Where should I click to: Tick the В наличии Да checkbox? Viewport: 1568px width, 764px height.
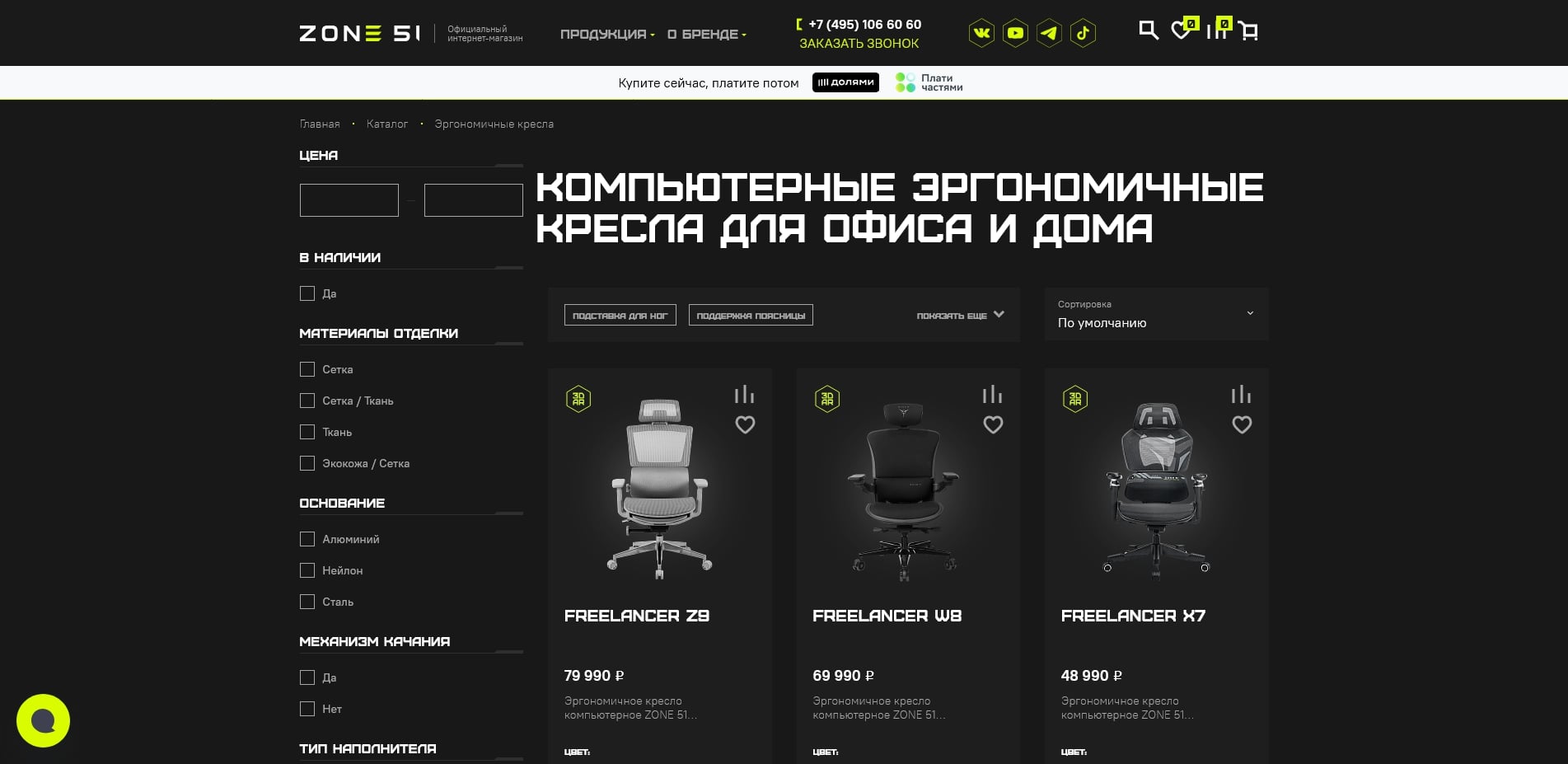pos(307,293)
